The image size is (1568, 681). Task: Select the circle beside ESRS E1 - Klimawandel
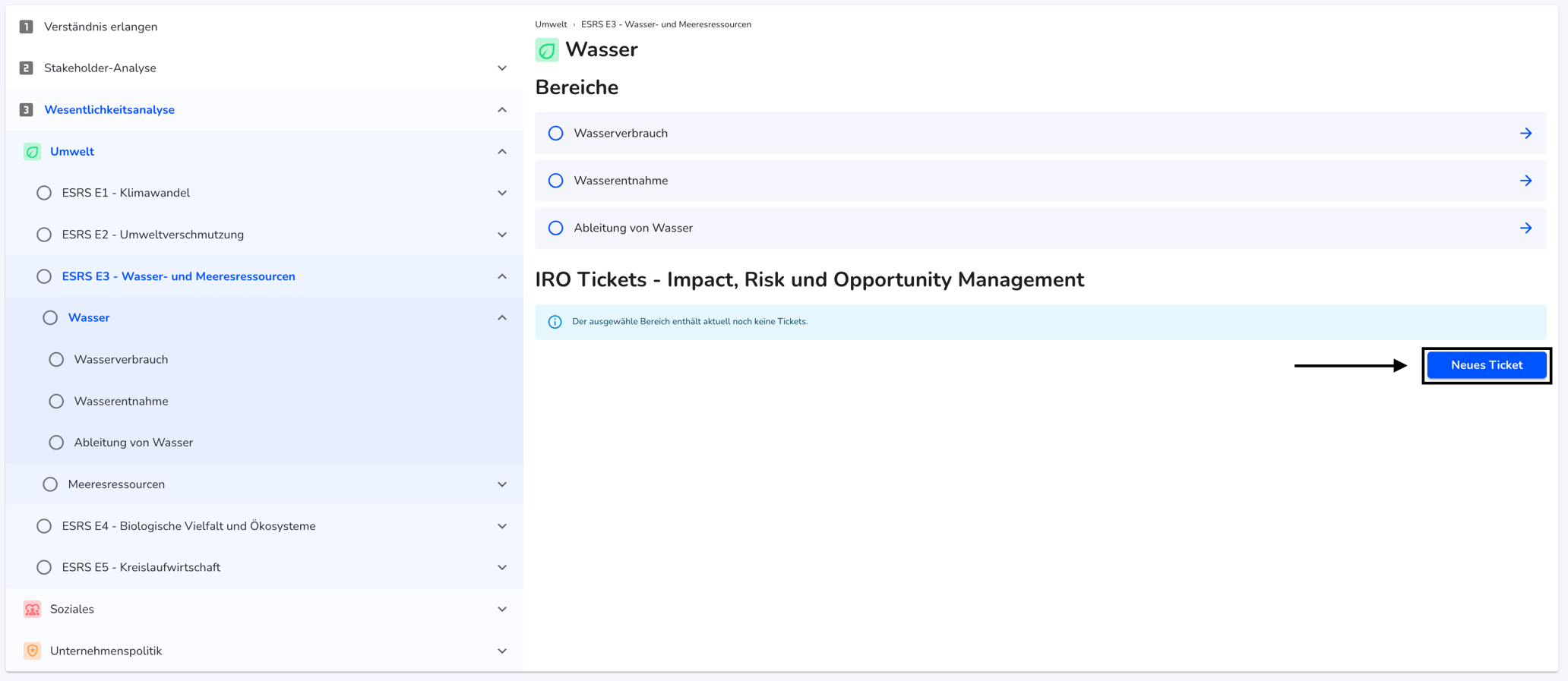44,193
